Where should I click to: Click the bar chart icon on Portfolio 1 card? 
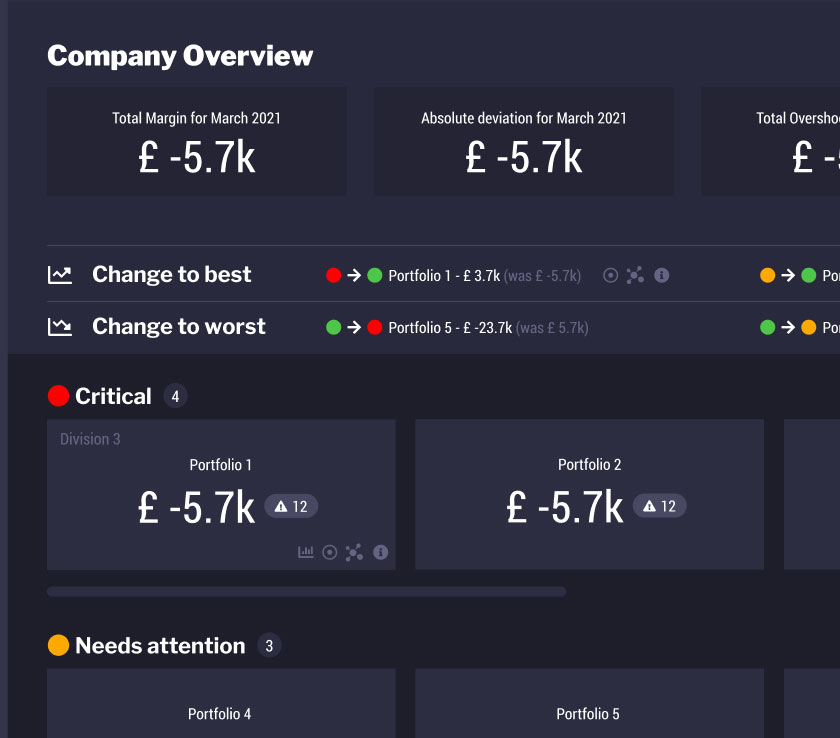click(x=306, y=552)
